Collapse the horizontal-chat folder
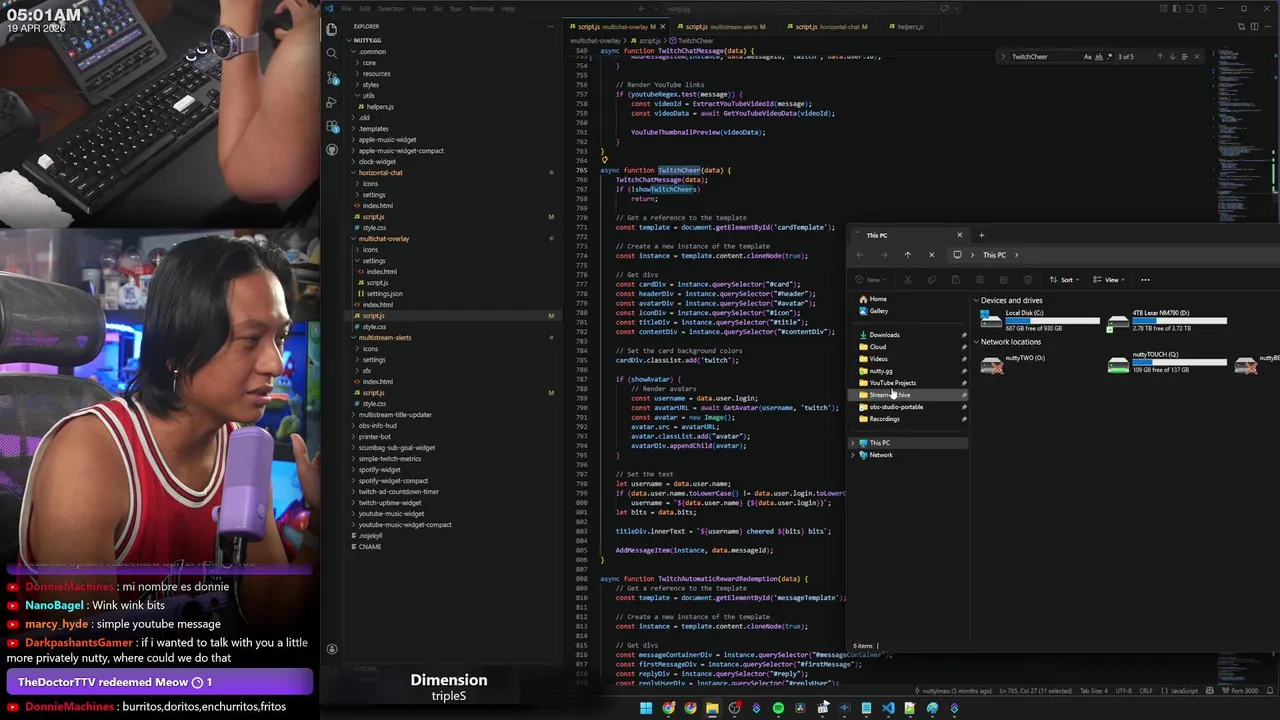The image size is (1280, 720). 380,173
